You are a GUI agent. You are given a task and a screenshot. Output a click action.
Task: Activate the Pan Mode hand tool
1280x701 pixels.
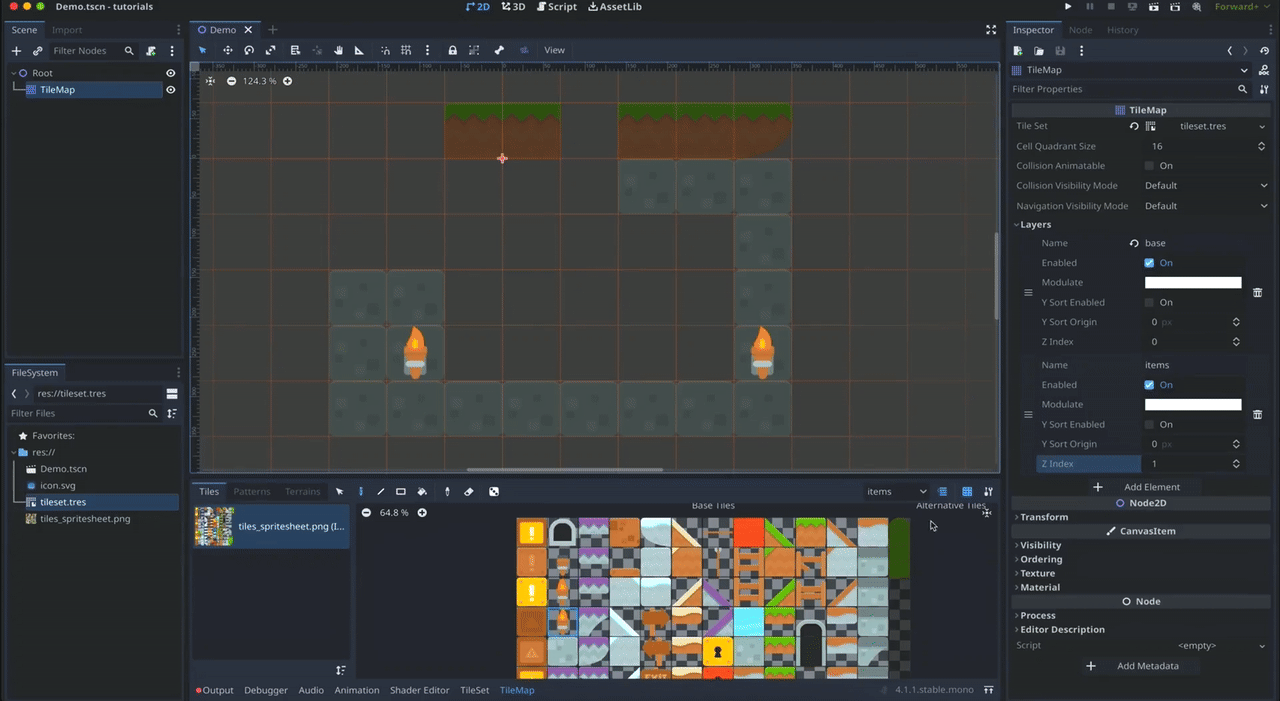coord(338,50)
